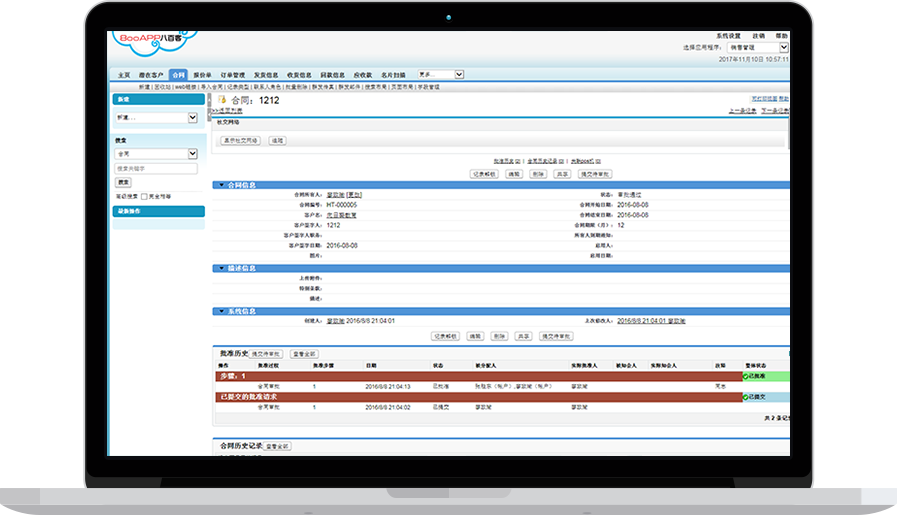Go to 上一条记录
Screen dimensions: 897x515
tap(743, 111)
